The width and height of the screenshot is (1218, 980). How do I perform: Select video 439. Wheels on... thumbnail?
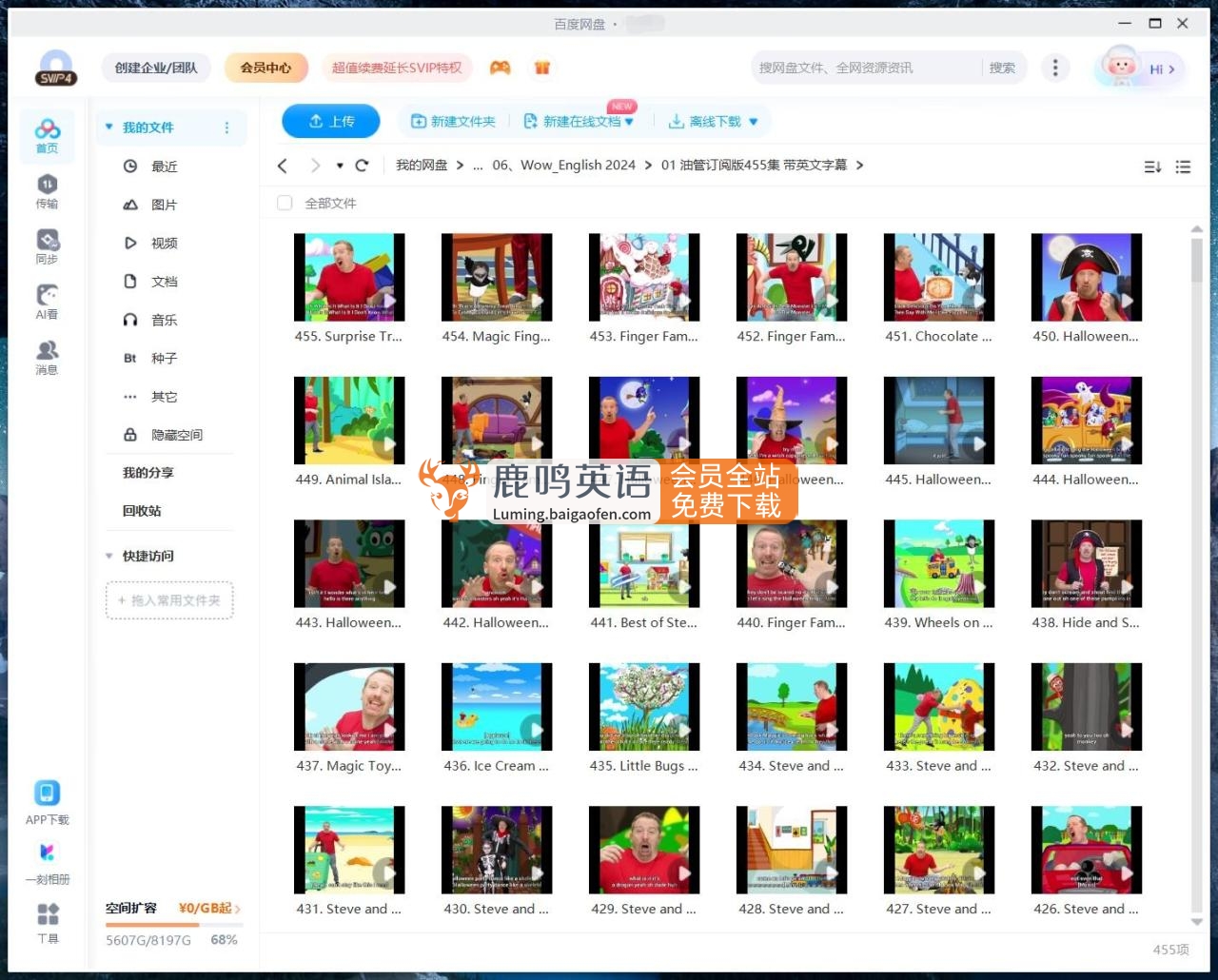[x=939, y=563]
